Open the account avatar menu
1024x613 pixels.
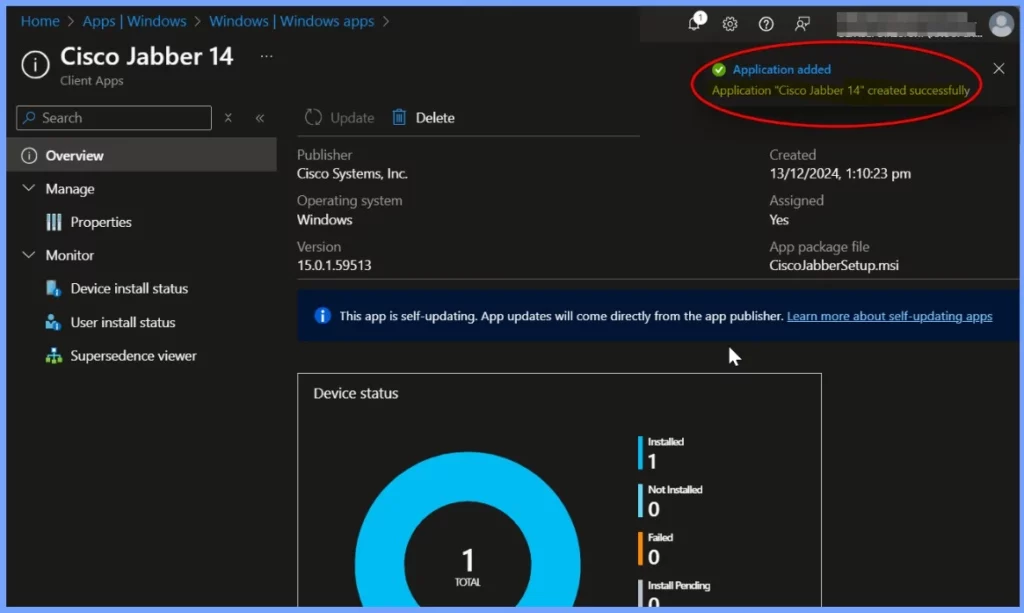[x=1001, y=24]
